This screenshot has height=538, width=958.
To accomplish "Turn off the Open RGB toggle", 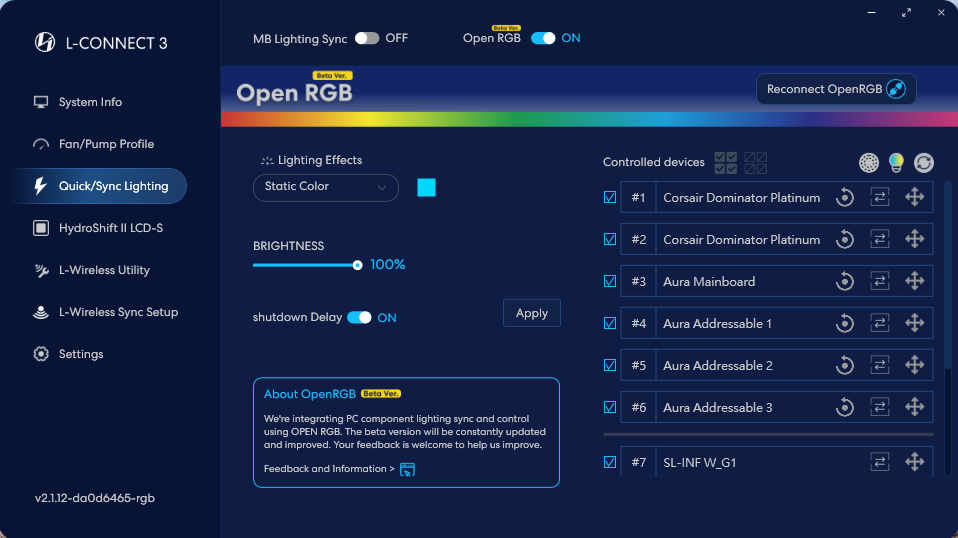I will (x=543, y=38).
